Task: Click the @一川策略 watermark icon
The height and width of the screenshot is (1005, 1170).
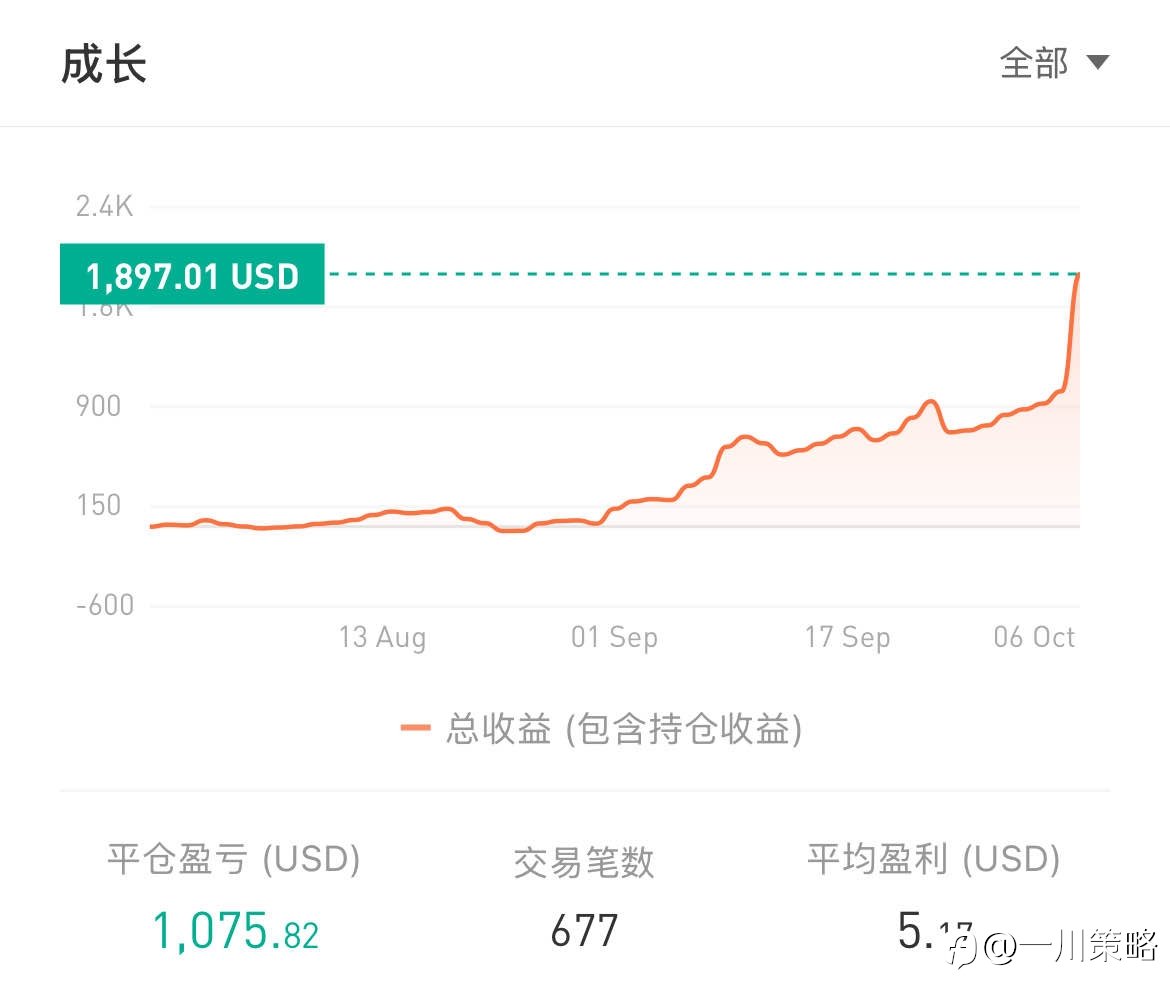Action: click(962, 945)
